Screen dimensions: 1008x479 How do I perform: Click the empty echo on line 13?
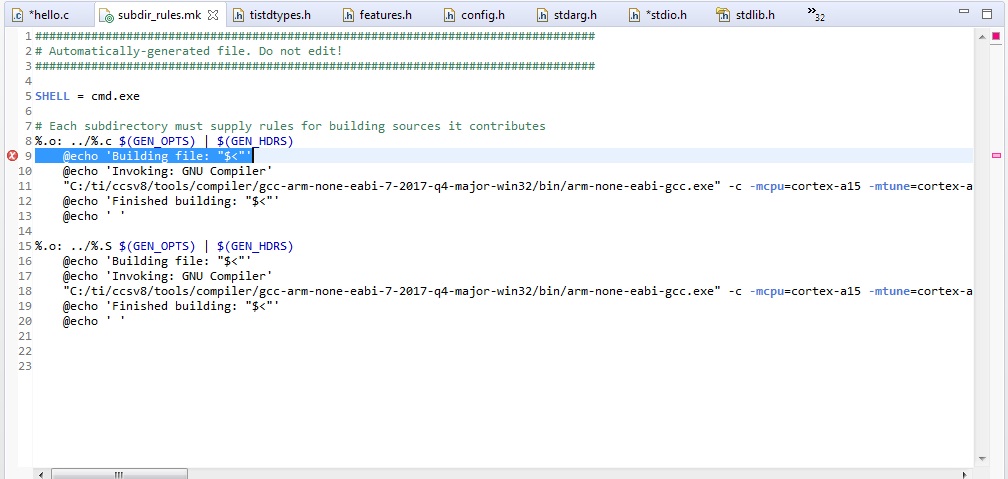coord(94,216)
